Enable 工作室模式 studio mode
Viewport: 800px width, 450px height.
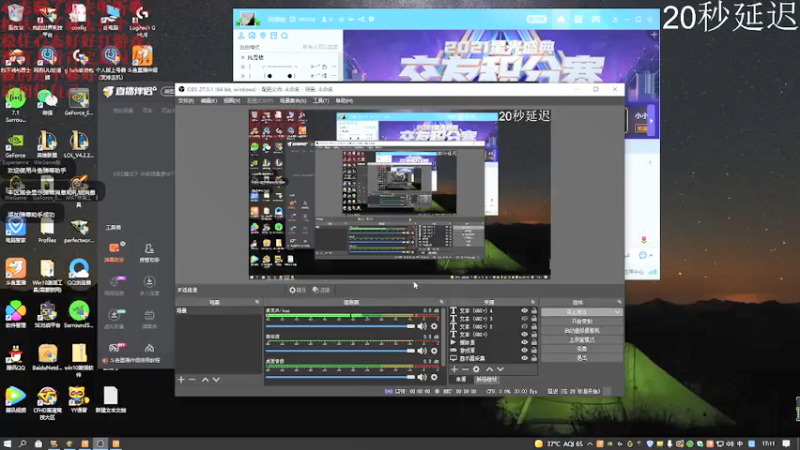[x=582, y=340]
